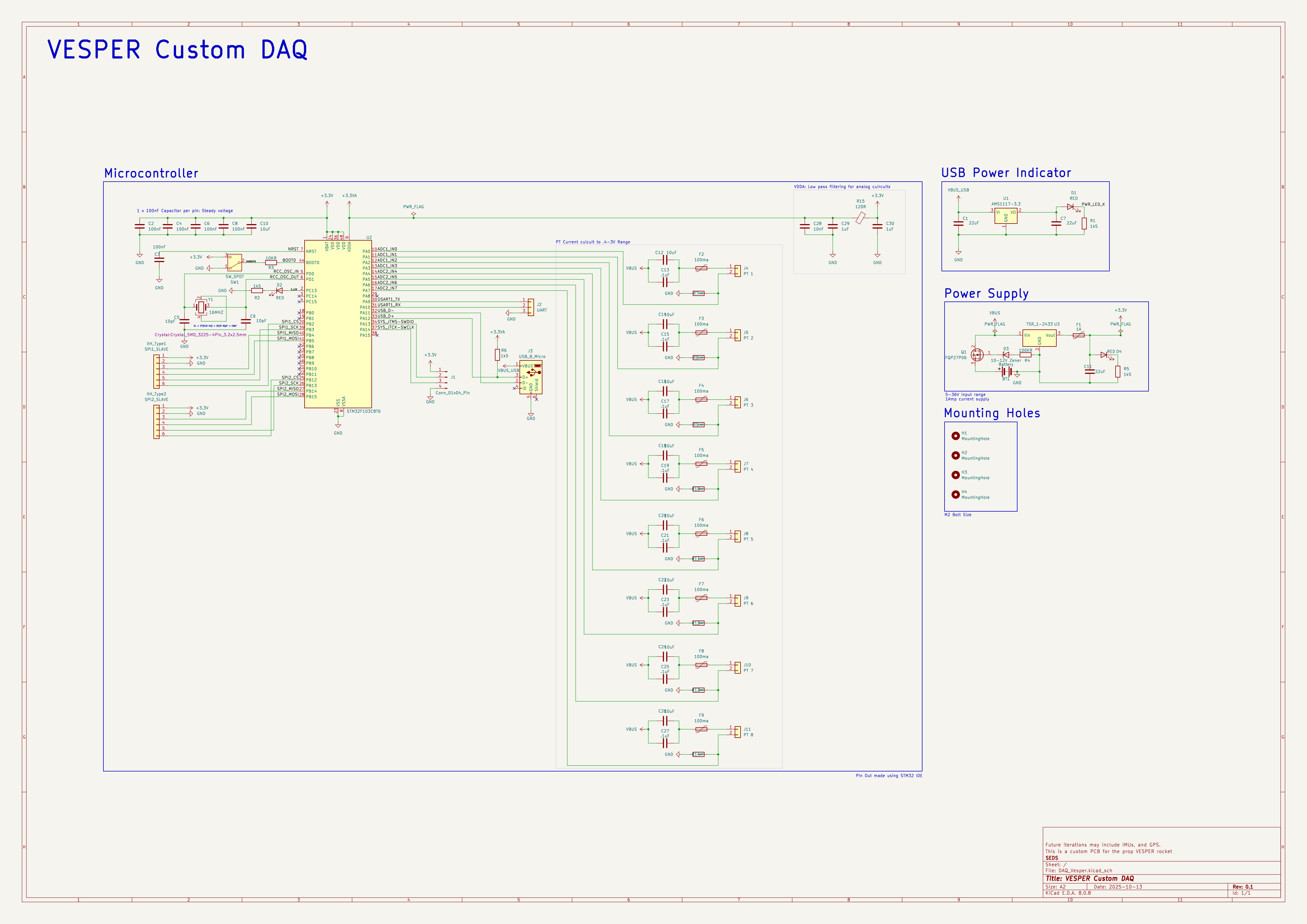This screenshot has width=1307, height=924.
Task: Select the Y1 16MHZ crystal symbol
Action: pos(201,307)
